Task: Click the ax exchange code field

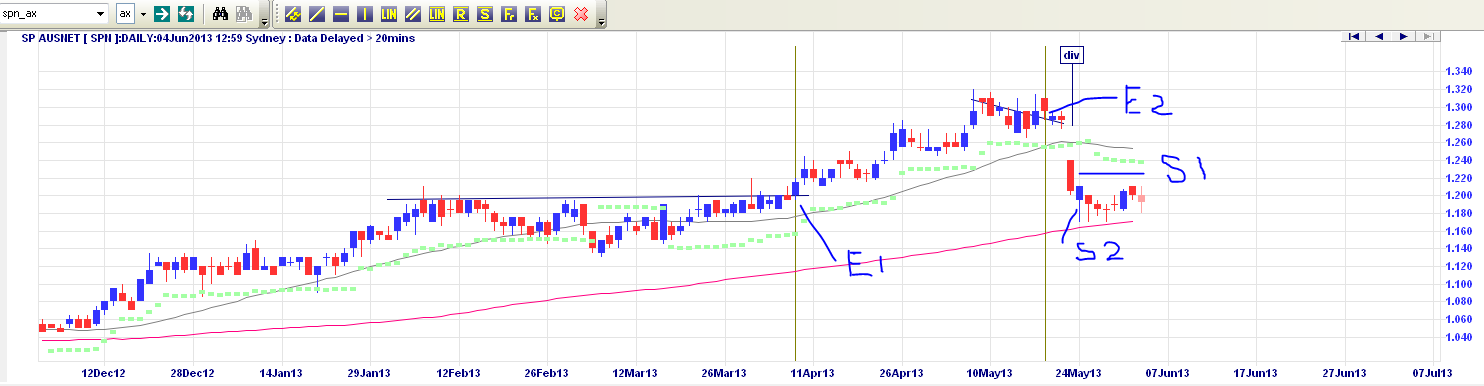Action: (125, 14)
